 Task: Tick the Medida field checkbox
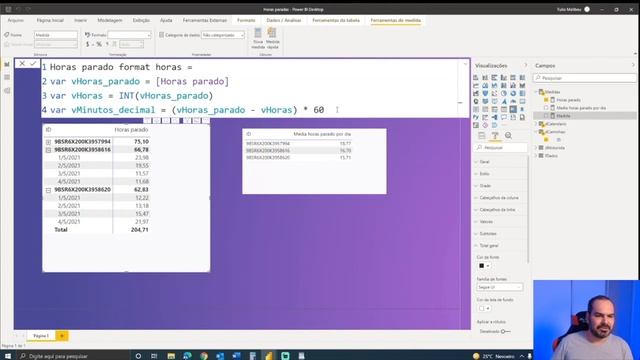click(546, 116)
